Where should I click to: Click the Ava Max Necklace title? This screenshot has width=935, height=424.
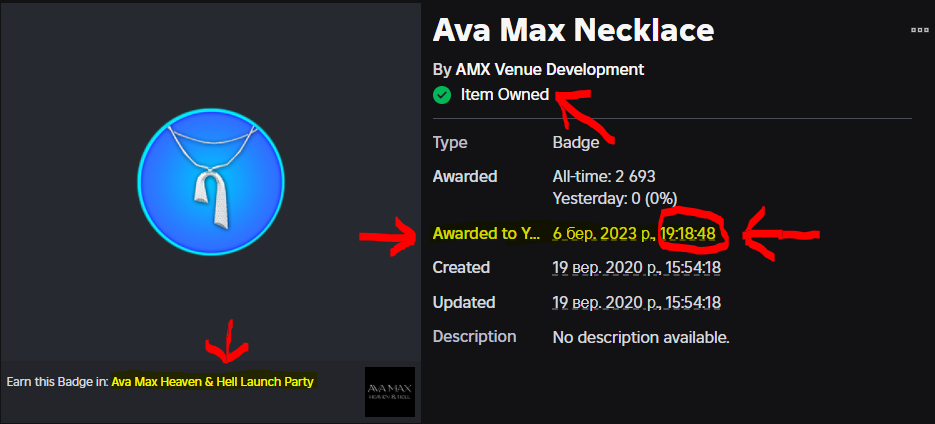click(x=573, y=30)
